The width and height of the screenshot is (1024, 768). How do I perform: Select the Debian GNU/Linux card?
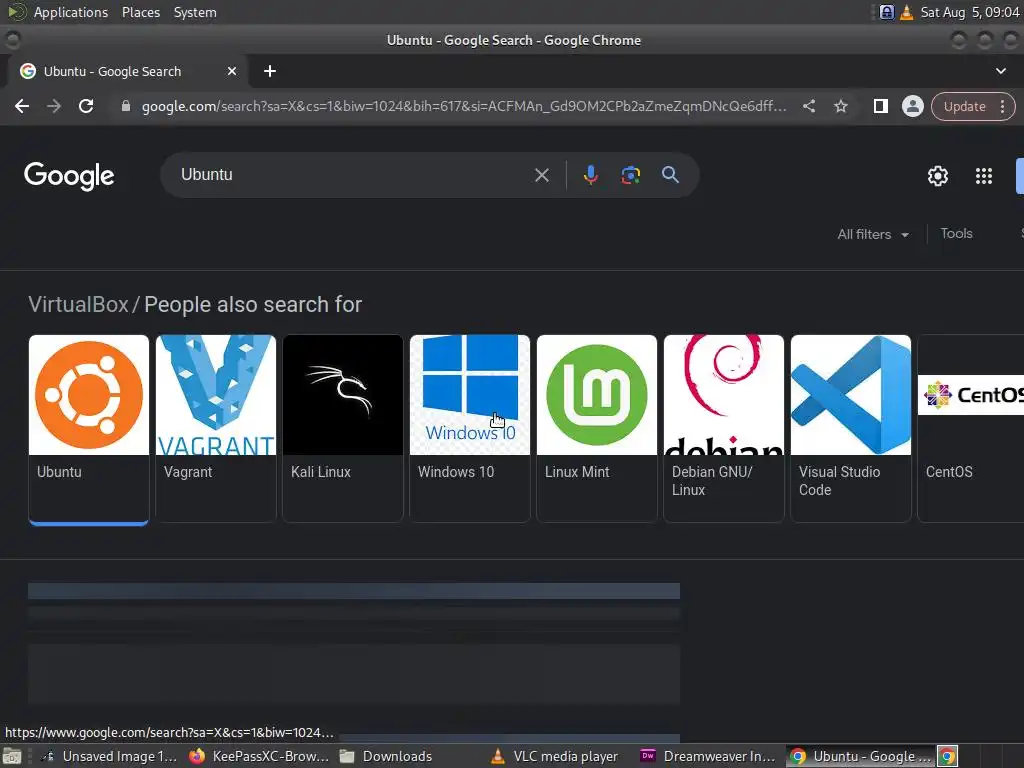coord(724,429)
